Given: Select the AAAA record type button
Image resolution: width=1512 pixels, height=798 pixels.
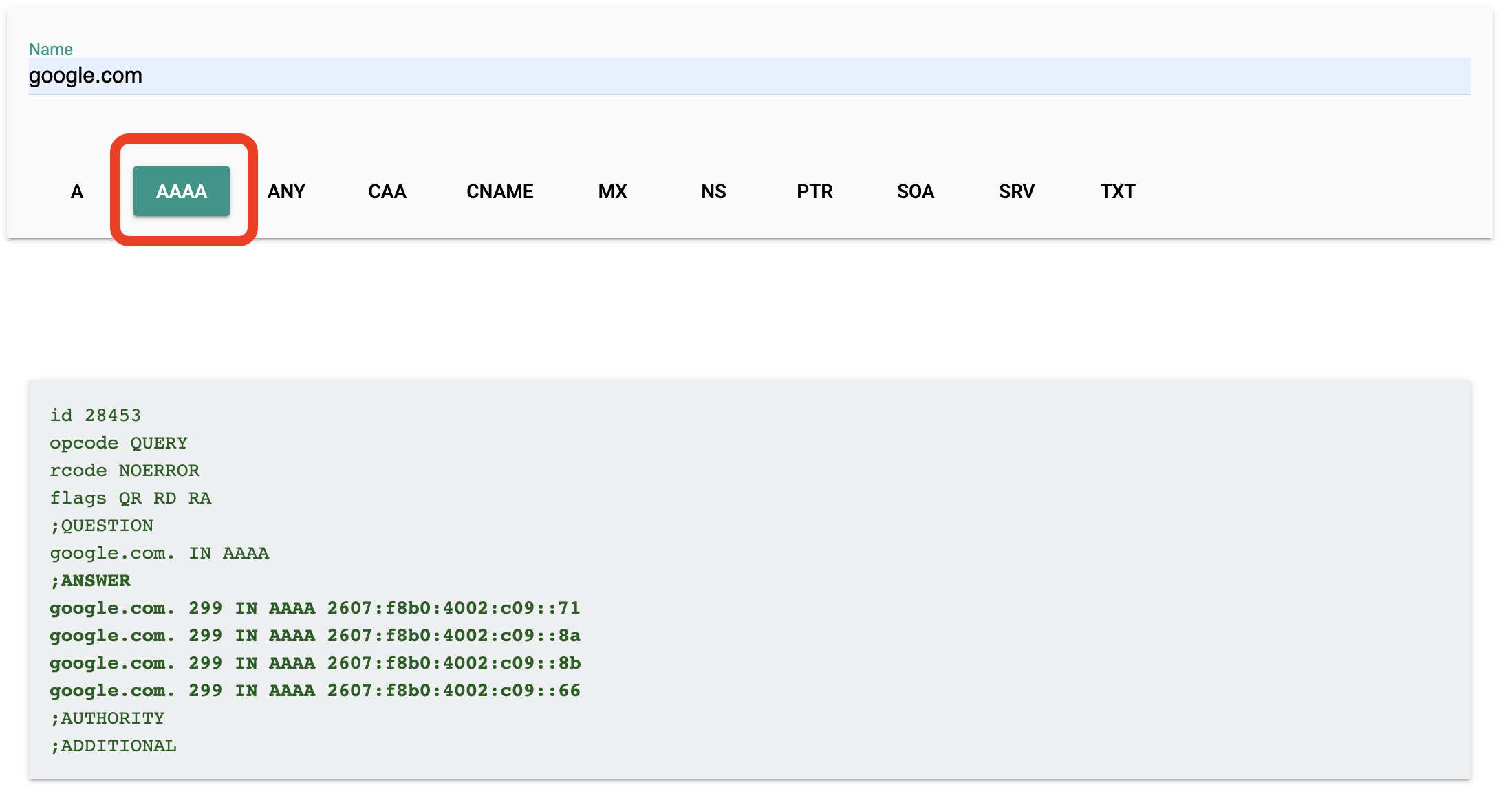Looking at the screenshot, I should 182,191.
